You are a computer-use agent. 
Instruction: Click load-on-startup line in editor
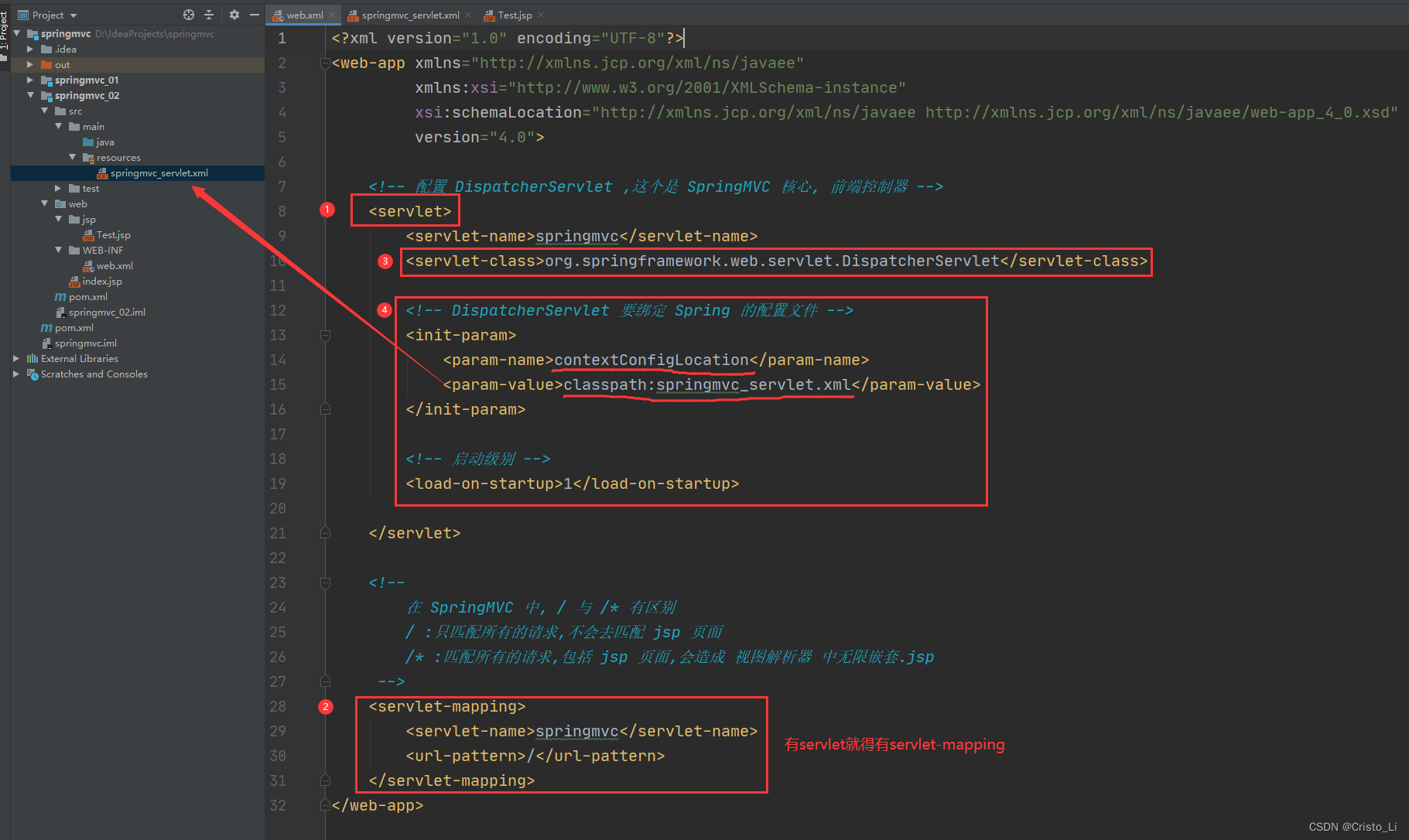point(573,483)
